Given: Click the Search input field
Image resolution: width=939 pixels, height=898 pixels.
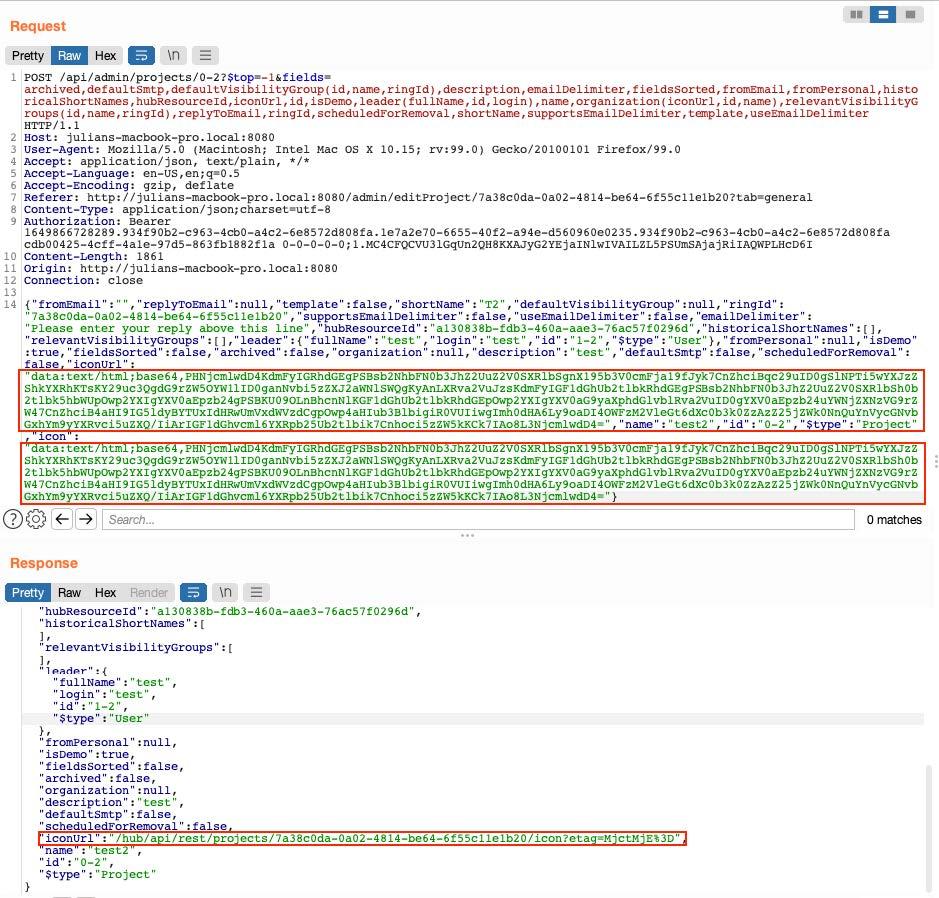Looking at the screenshot, I should tap(478, 519).
